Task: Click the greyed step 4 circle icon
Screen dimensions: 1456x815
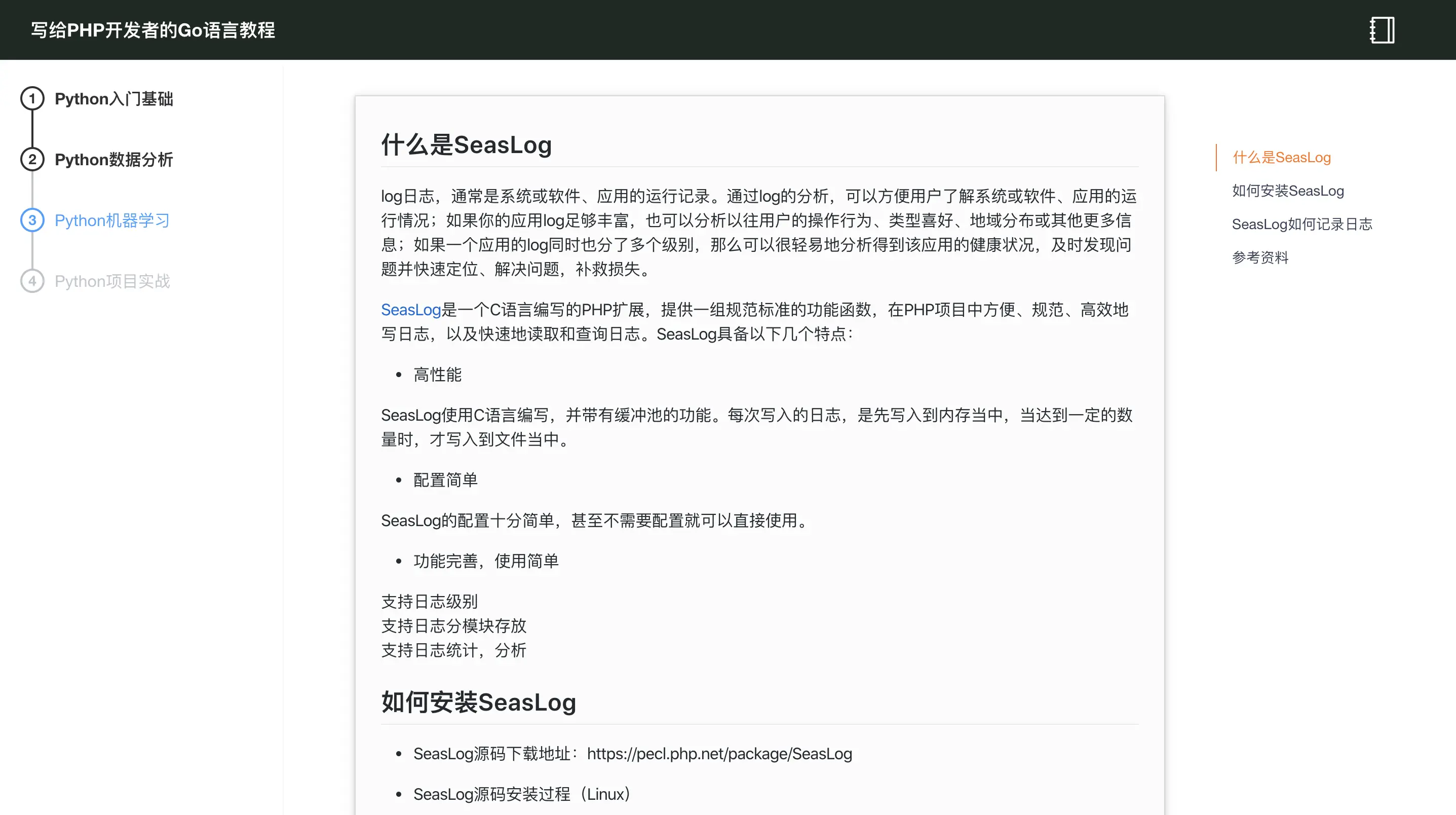Action: pos(32,281)
